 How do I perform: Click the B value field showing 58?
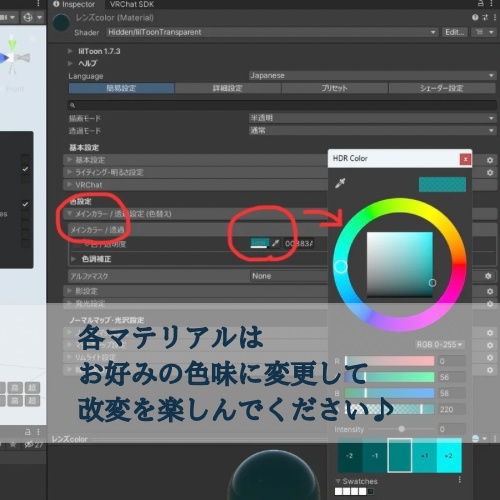click(x=451, y=393)
